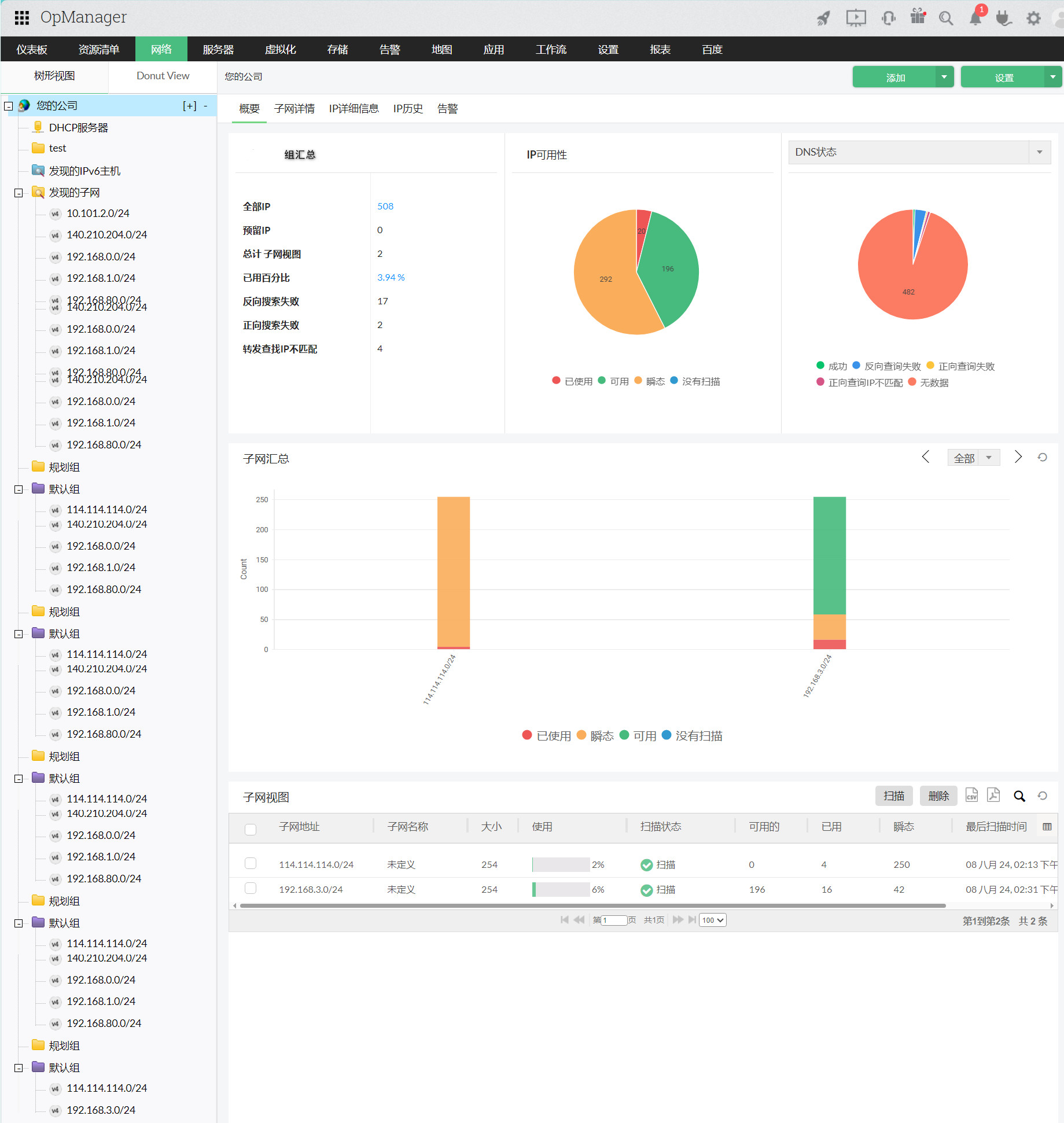Click the headset support icon
This screenshot has width=1064, height=1123.
pos(888,18)
